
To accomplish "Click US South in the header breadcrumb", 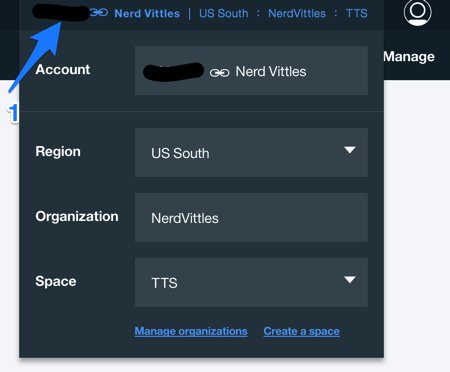I will click(x=224, y=13).
